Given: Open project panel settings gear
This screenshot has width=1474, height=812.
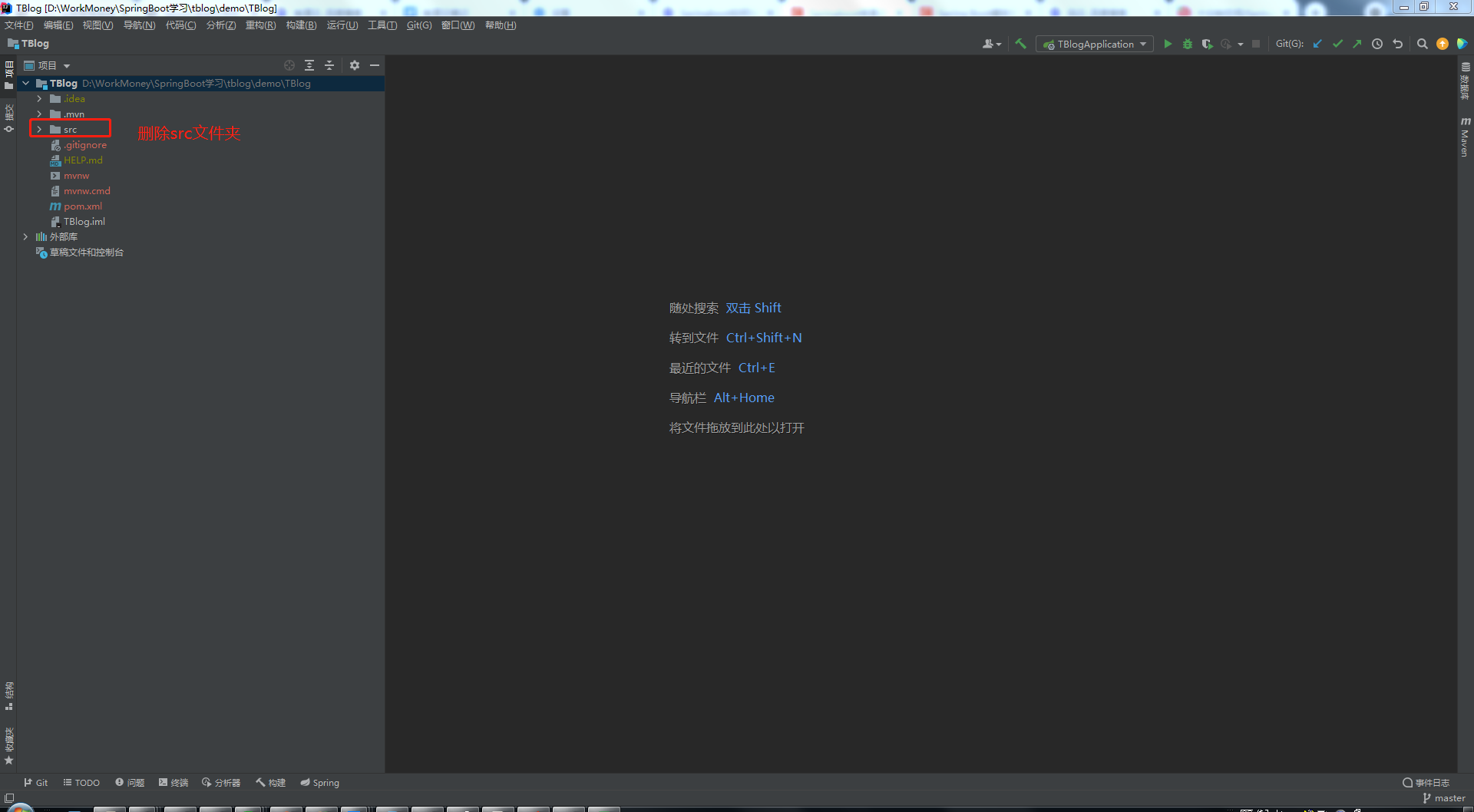Looking at the screenshot, I should click(x=355, y=66).
